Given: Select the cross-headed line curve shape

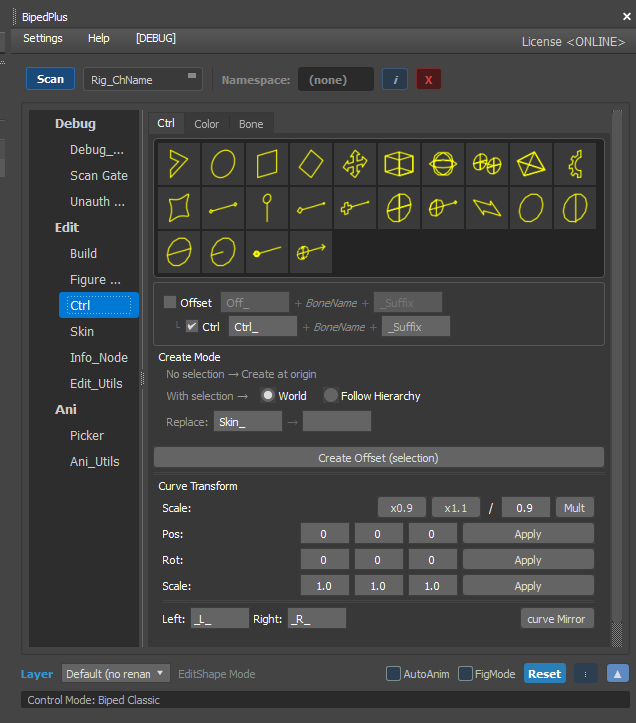Looking at the screenshot, I should pos(355,208).
